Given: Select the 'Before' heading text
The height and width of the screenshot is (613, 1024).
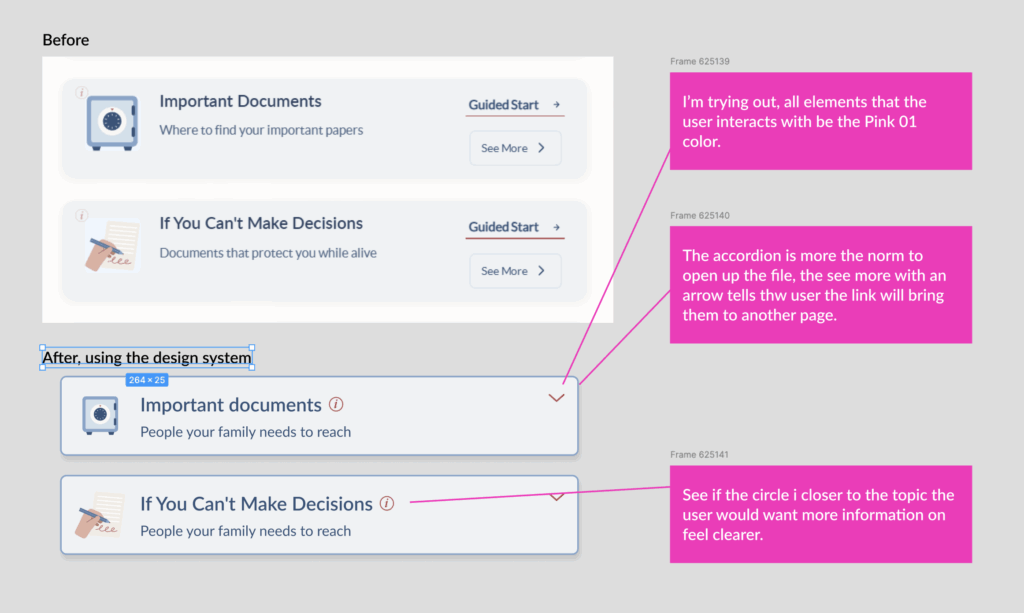Looking at the screenshot, I should (x=66, y=40).
